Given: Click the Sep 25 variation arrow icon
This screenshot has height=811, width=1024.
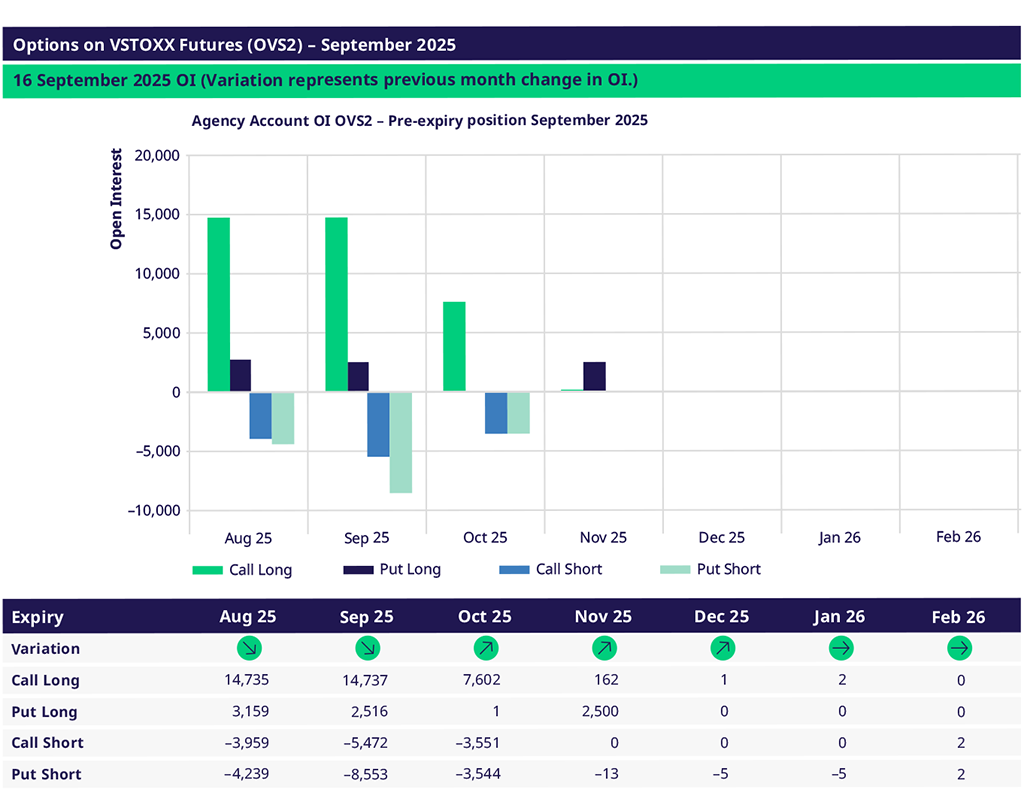Looking at the screenshot, I should 367,648.
